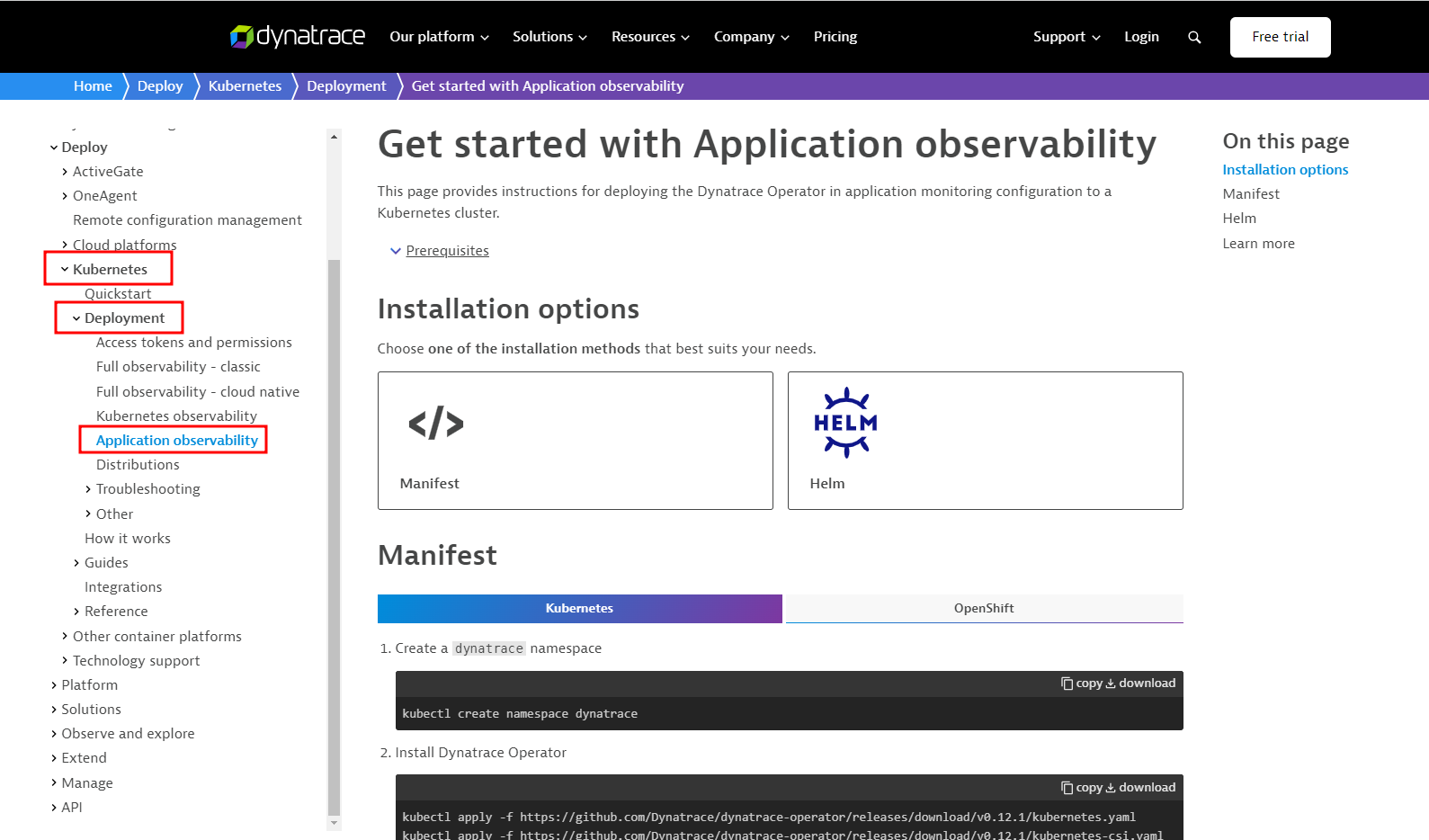Open the Our platform dropdown menu
This screenshot has height=840, width=1429.
pyautogui.click(x=439, y=37)
